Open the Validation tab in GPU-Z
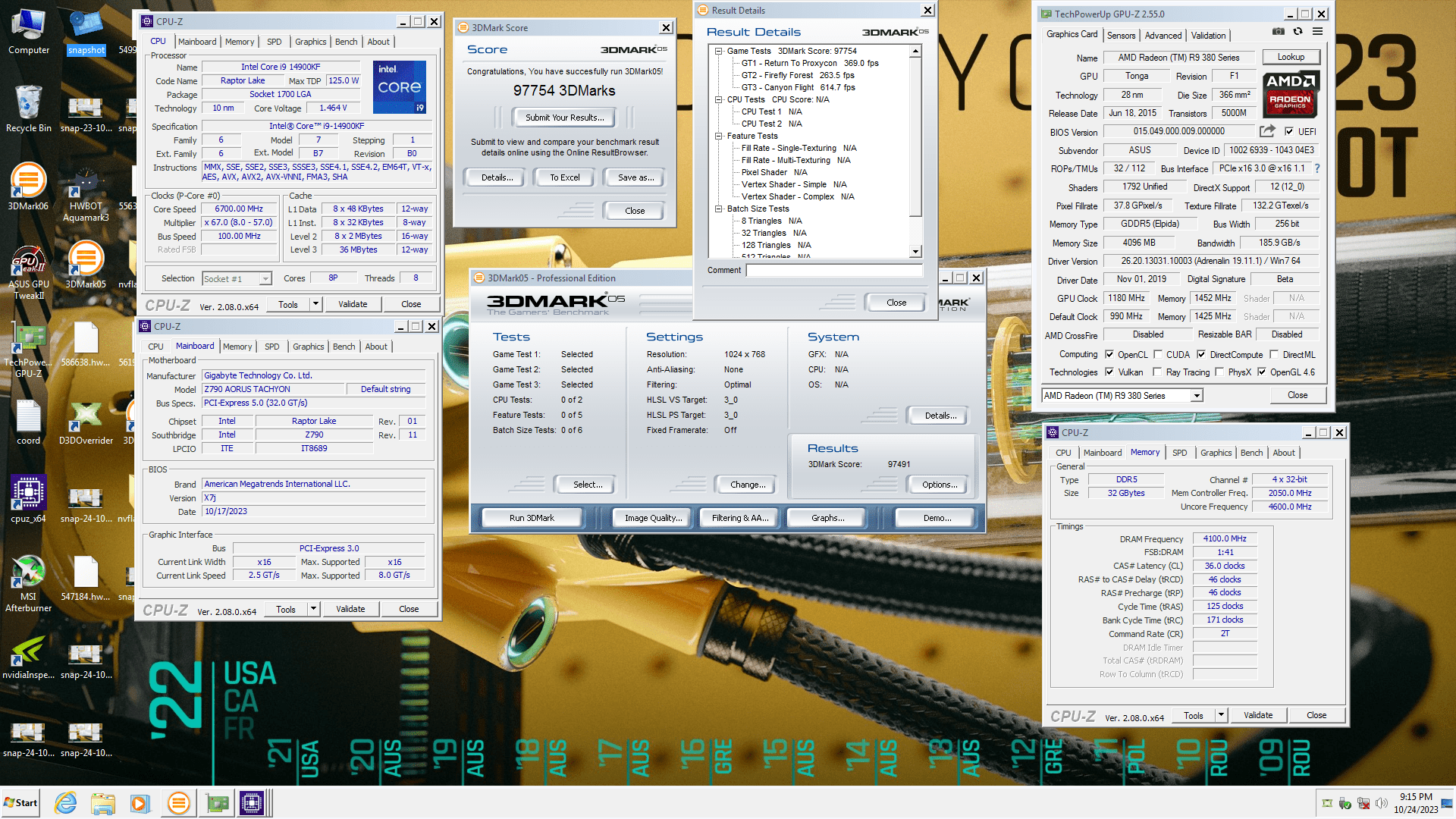Screen dimensions: 1456x819 [1208, 36]
